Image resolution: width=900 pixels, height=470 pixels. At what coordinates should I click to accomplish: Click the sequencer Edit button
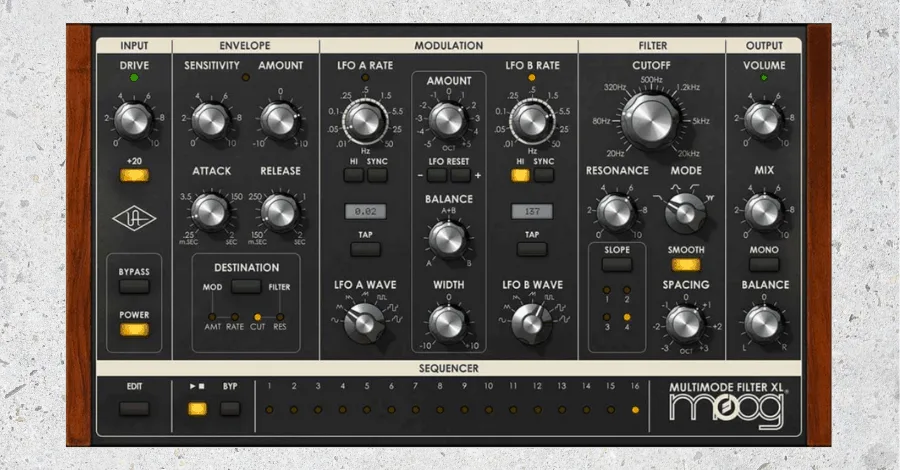tap(134, 409)
